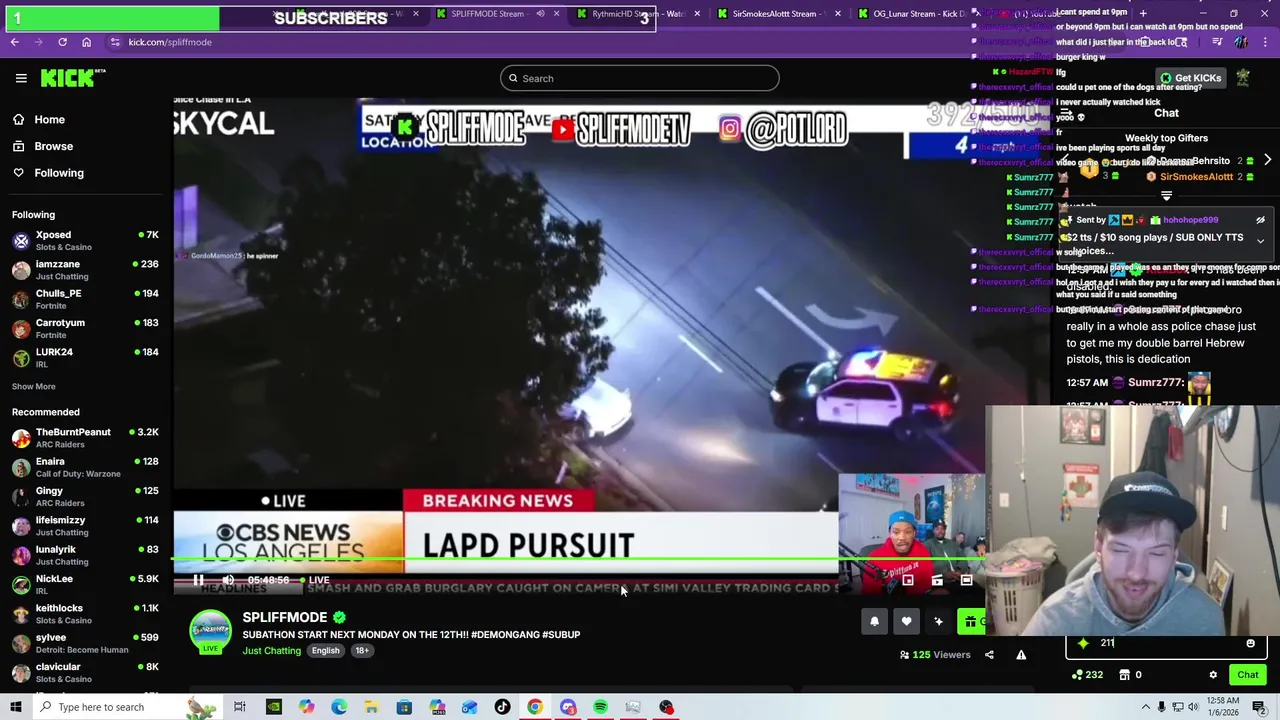Enable picture-in-picture mini player

click(908, 580)
